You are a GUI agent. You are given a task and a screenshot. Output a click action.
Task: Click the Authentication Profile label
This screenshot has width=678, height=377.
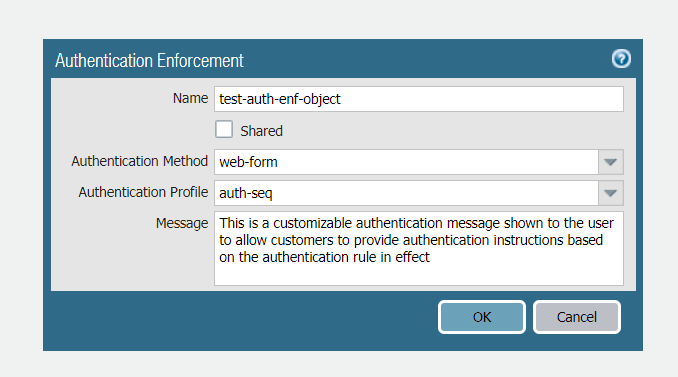tap(143, 192)
